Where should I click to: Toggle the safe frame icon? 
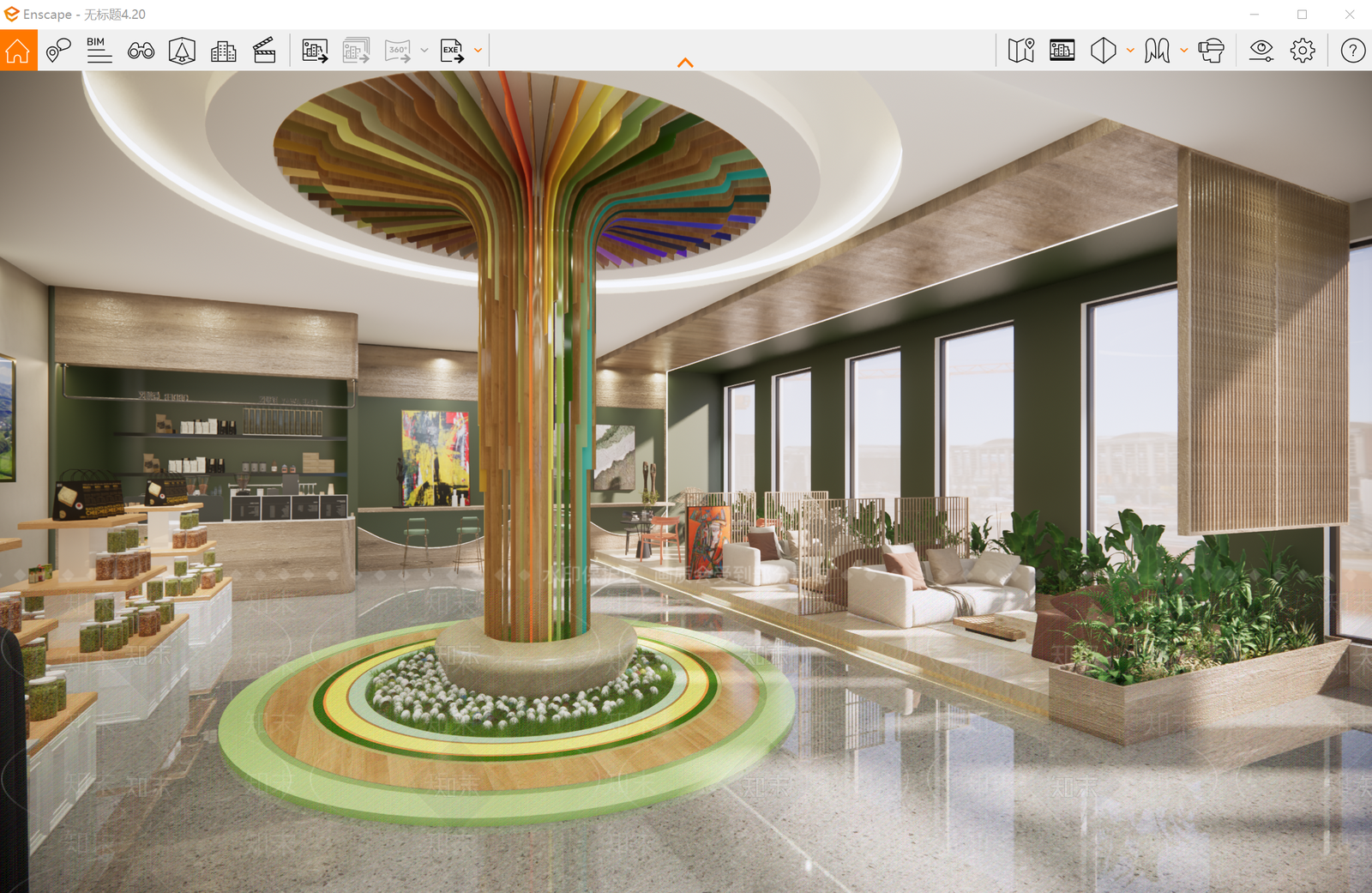(182, 51)
